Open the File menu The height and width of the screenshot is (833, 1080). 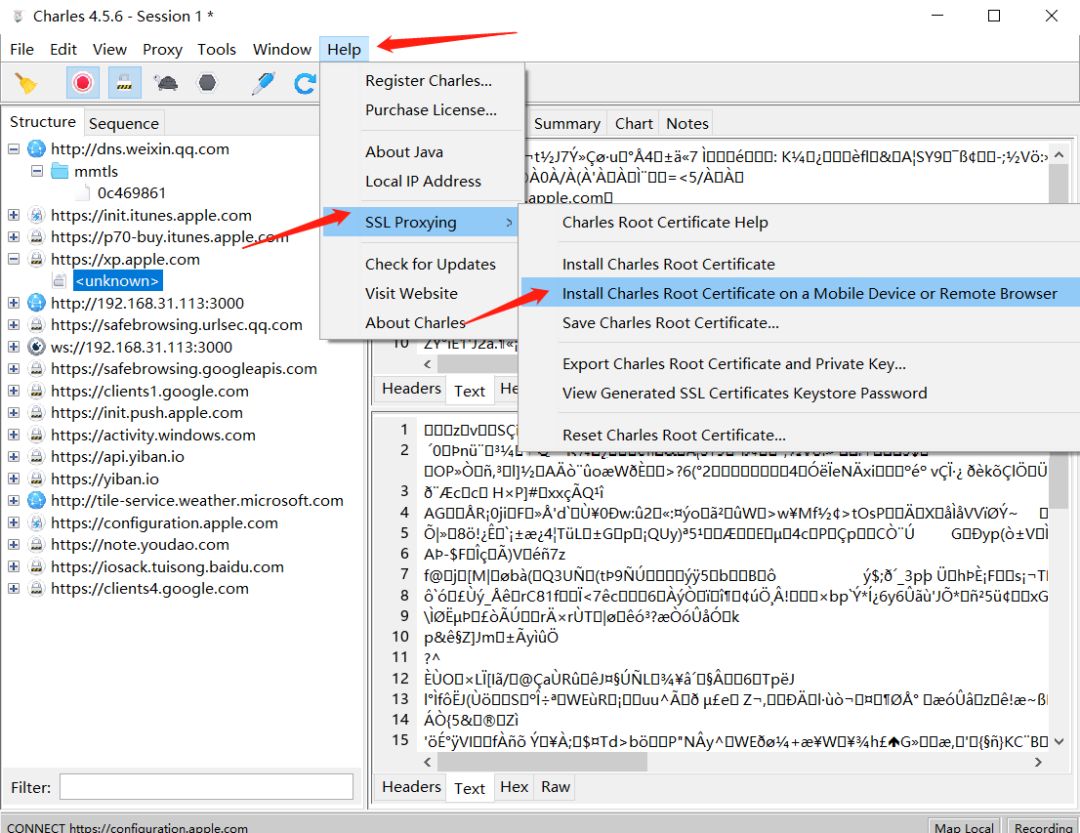click(x=21, y=50)
